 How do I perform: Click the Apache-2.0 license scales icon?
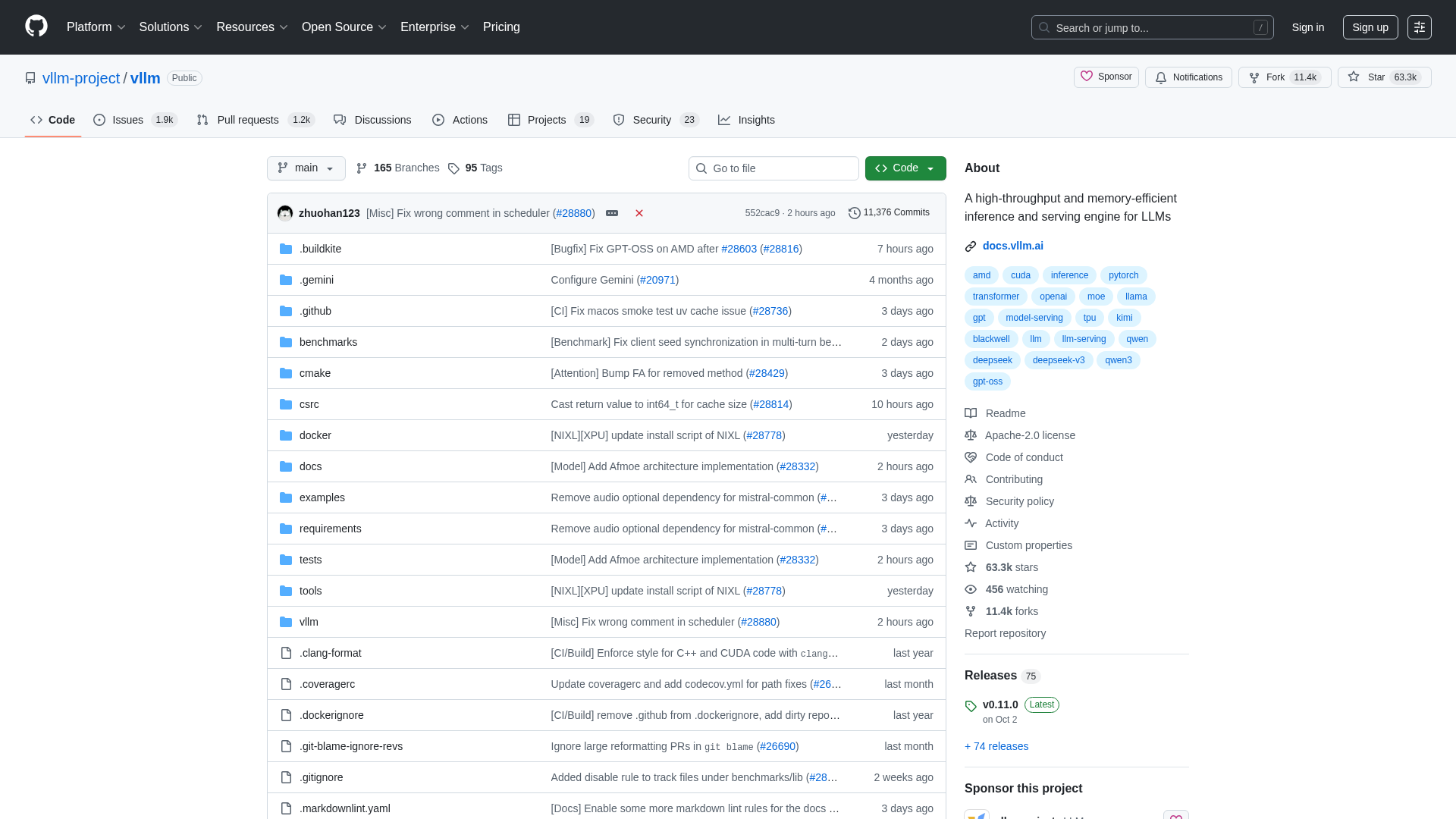click(x=971, y=435)
